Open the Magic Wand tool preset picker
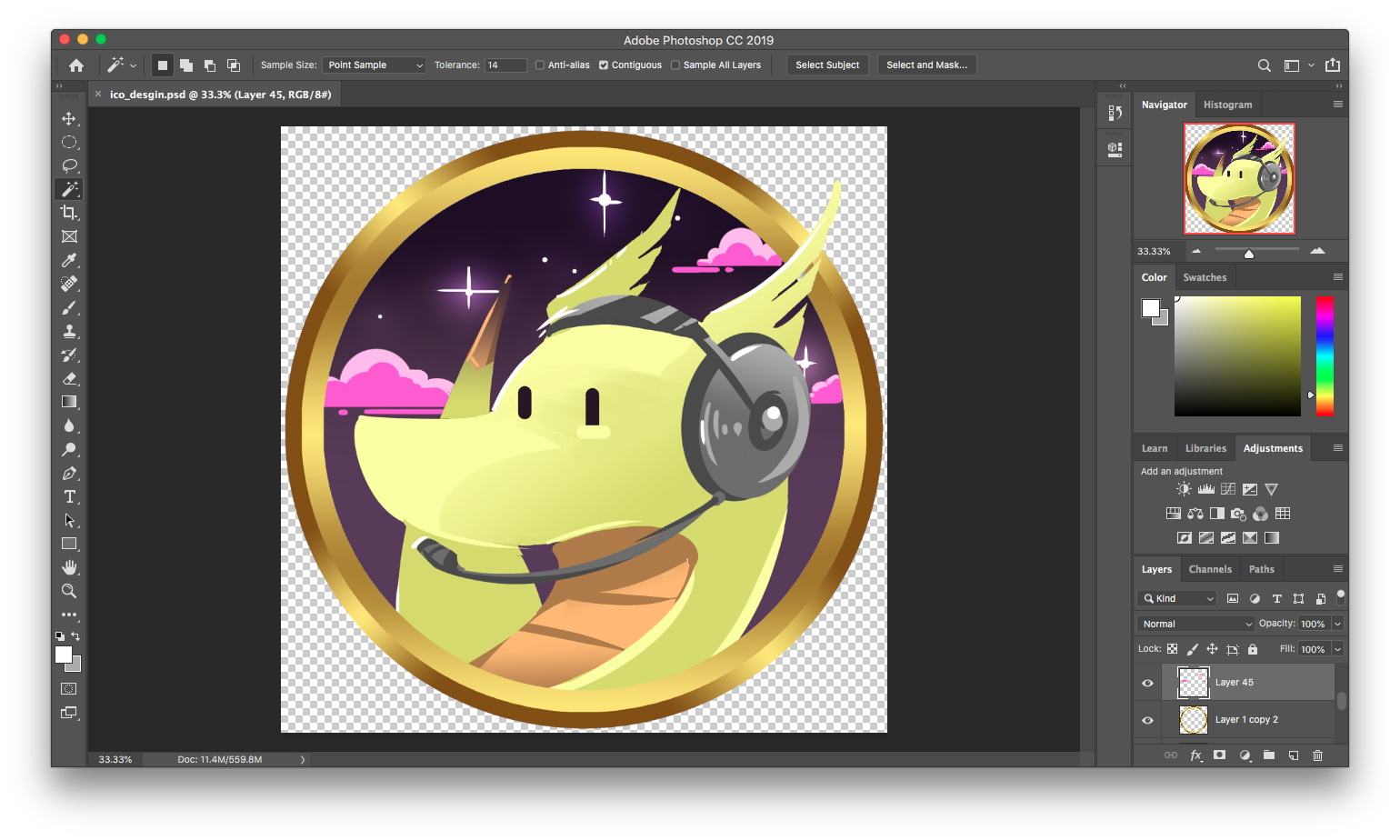This screenshot has width=1400, height=840. [x=122, y=65]
